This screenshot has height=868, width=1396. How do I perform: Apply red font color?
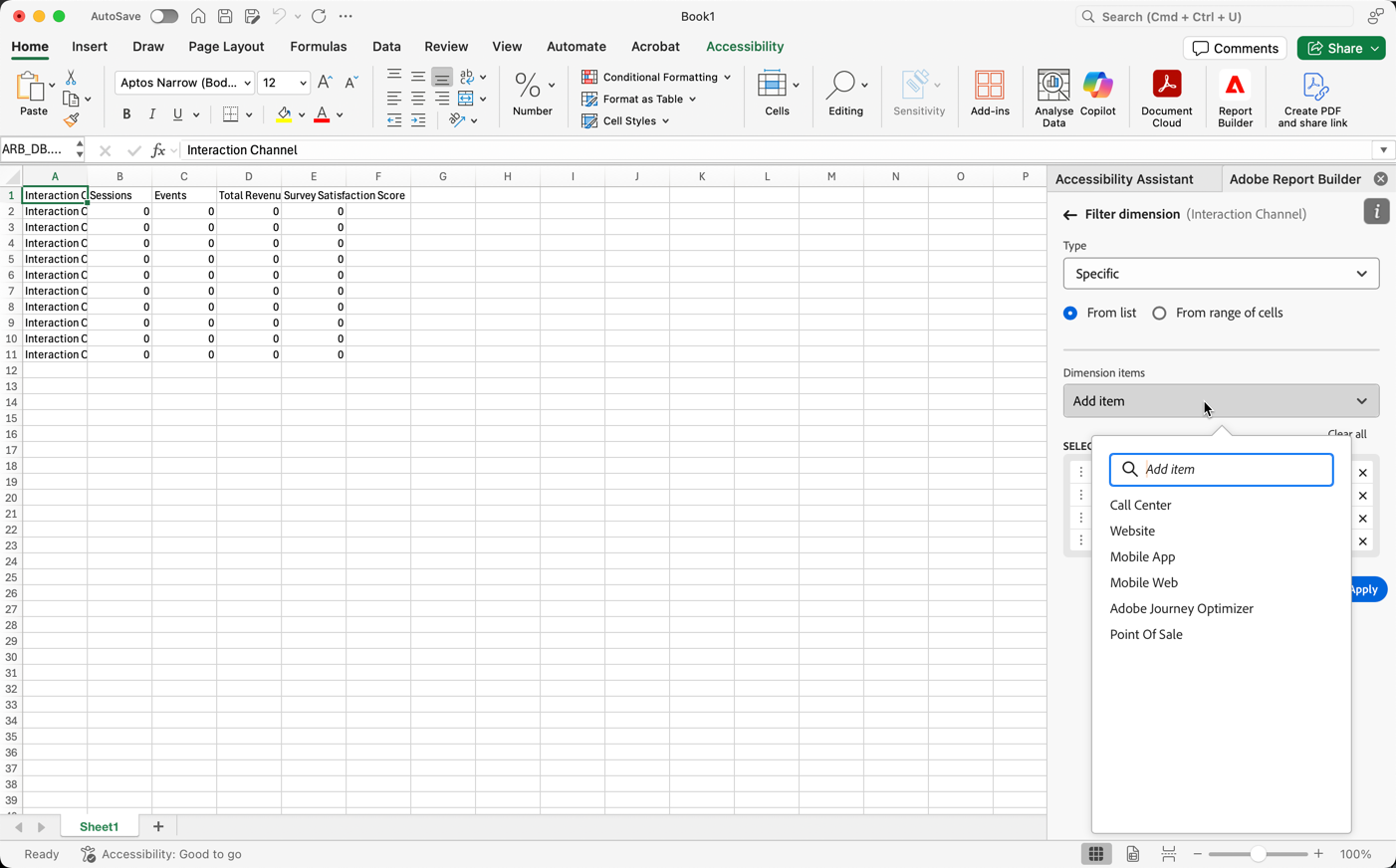click(x=322, y=114)
